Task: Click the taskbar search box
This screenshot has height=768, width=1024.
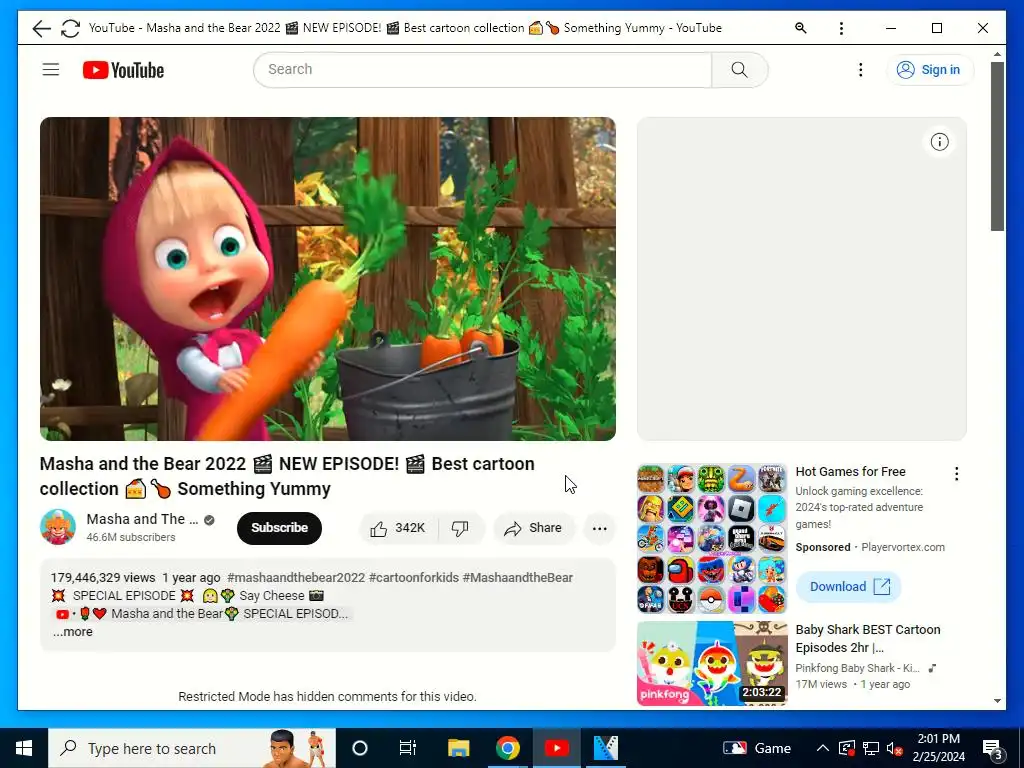Action: 192,748
